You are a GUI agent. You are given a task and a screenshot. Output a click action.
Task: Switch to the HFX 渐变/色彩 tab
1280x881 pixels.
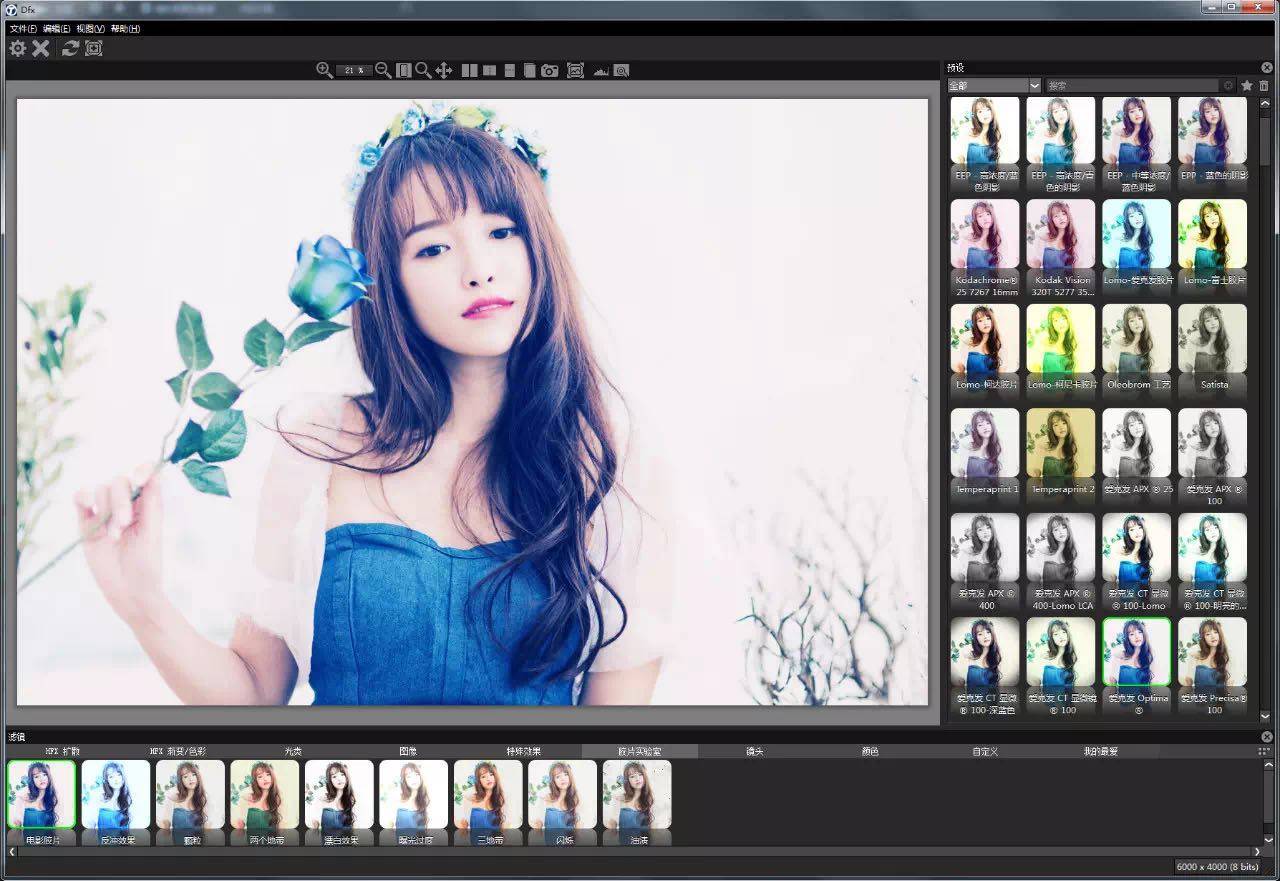pos(177,751)
